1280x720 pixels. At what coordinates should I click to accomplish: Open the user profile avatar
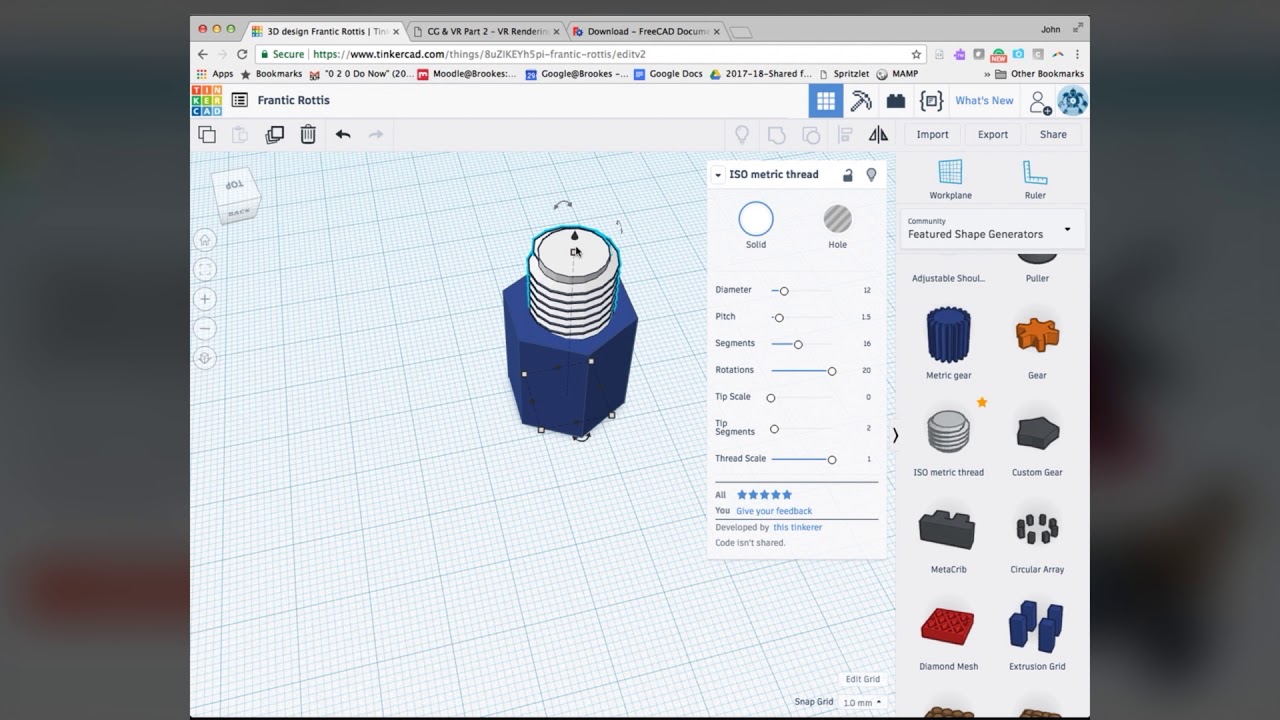click(x=1073, y=101)
